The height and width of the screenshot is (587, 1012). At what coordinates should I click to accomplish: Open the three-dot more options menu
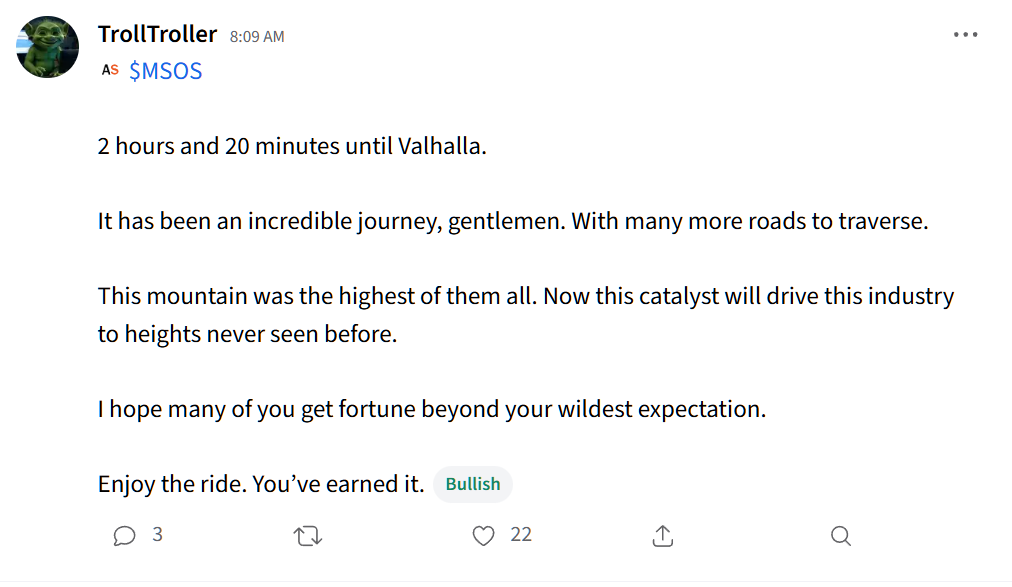click(965, 35)
